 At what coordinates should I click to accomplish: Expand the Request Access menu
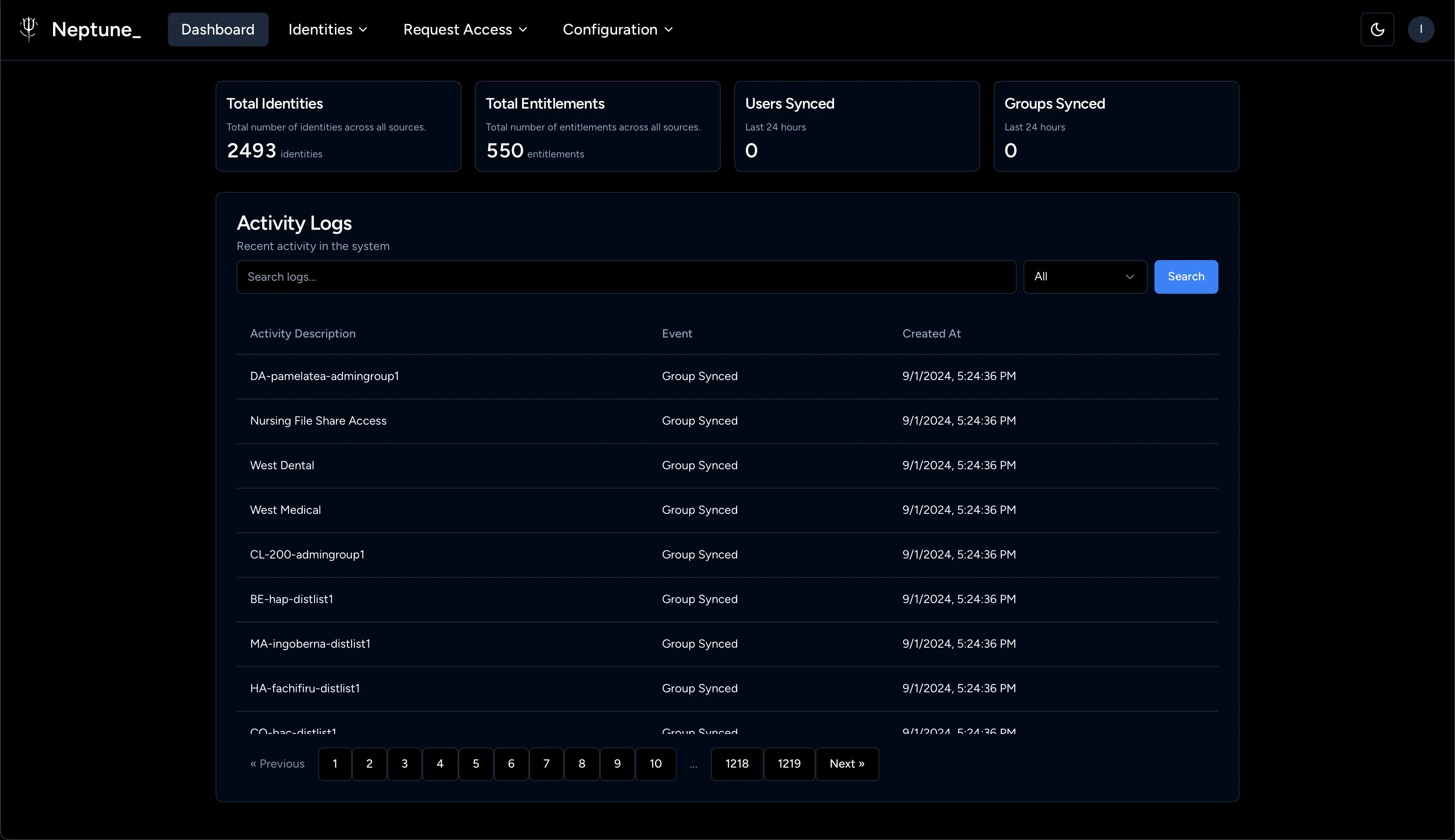(465, 29)
